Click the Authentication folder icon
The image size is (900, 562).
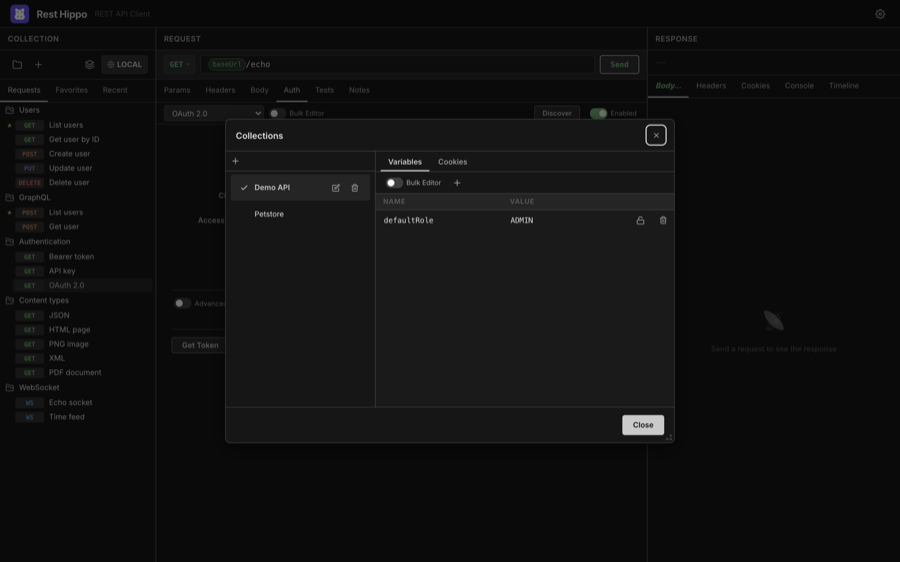(x=10, y=242)
